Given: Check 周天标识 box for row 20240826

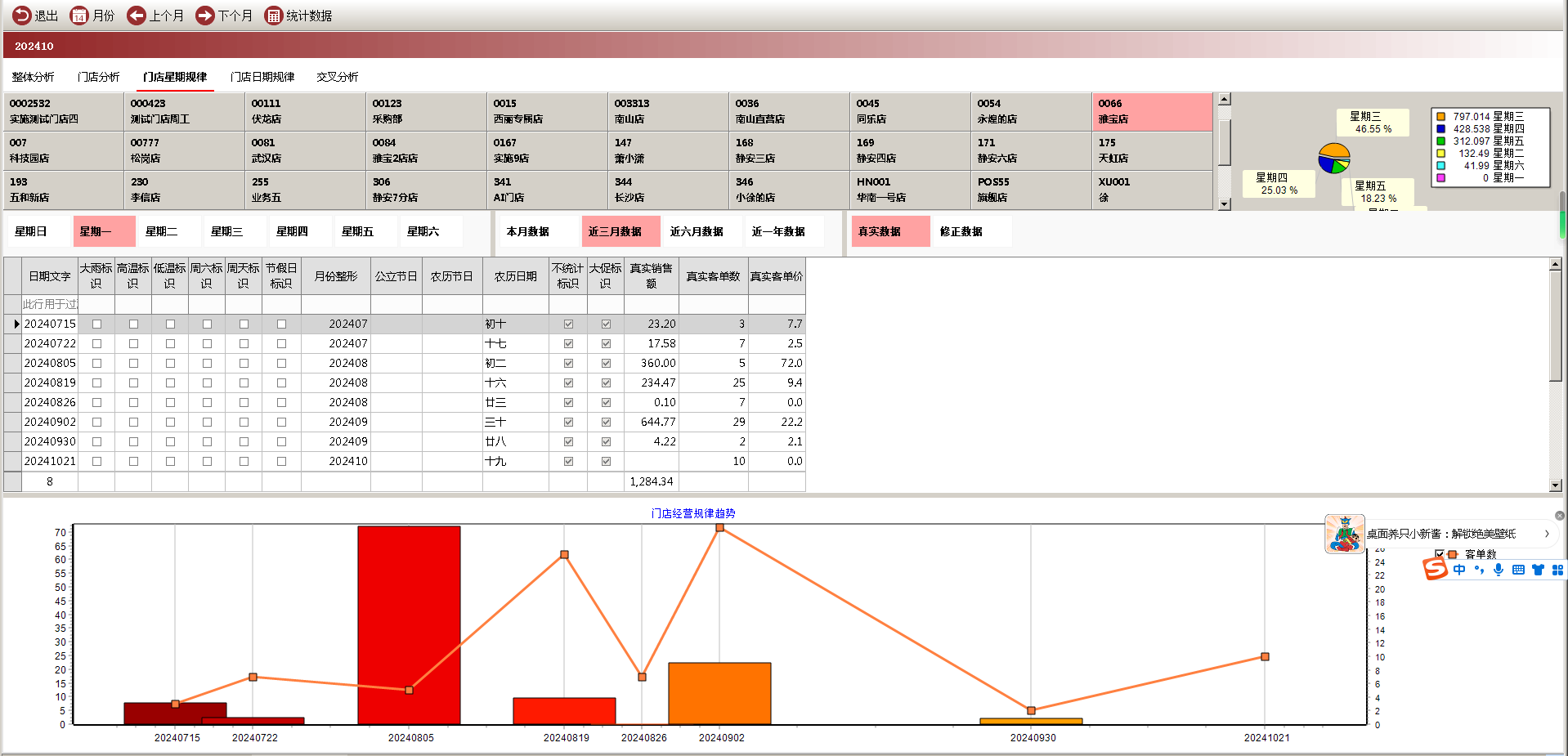Looking at the screenshot, I should pos(244,403).
